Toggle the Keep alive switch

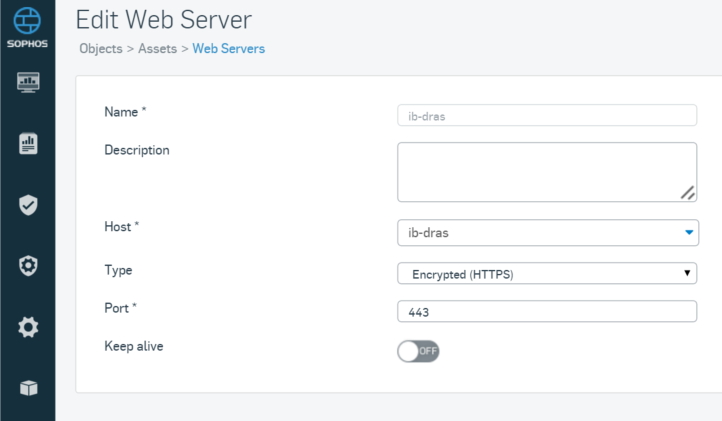[418, 351]
